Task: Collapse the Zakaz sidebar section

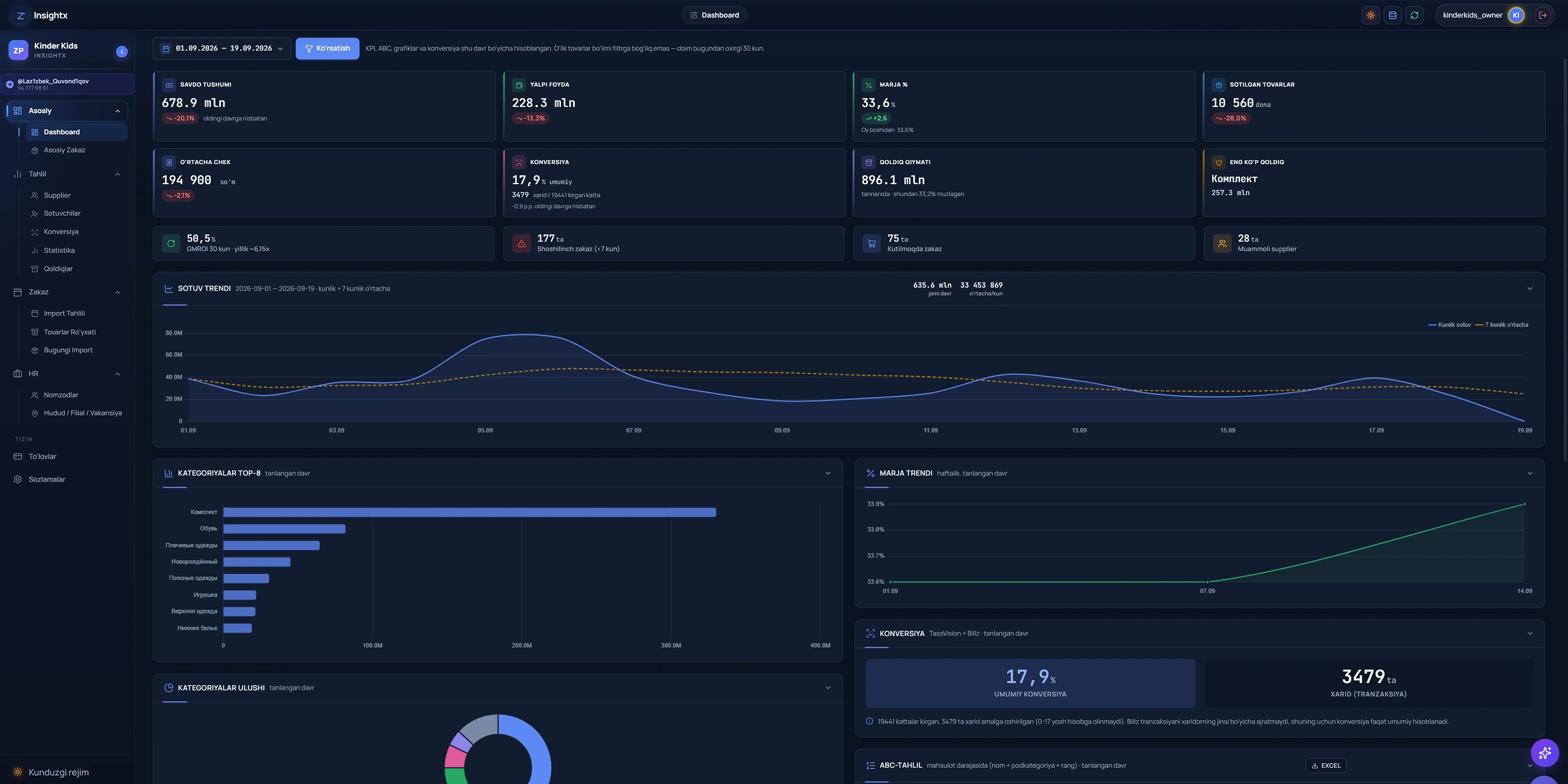Action: click(x=118, y=292)
